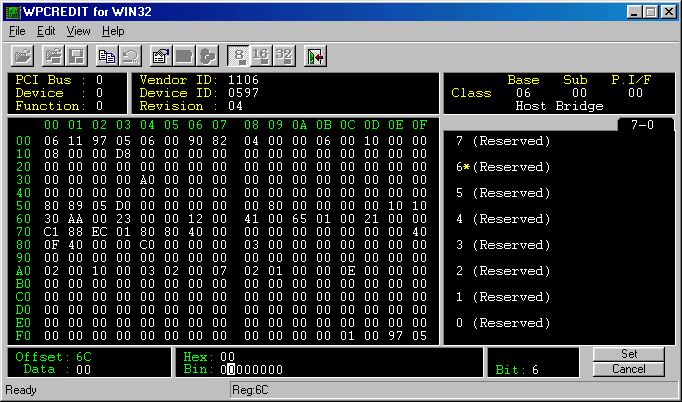The width and height of the screenshot is (682, 402).
Task: Click row header F0 in hex grid
Action: [x=23, y=336]
